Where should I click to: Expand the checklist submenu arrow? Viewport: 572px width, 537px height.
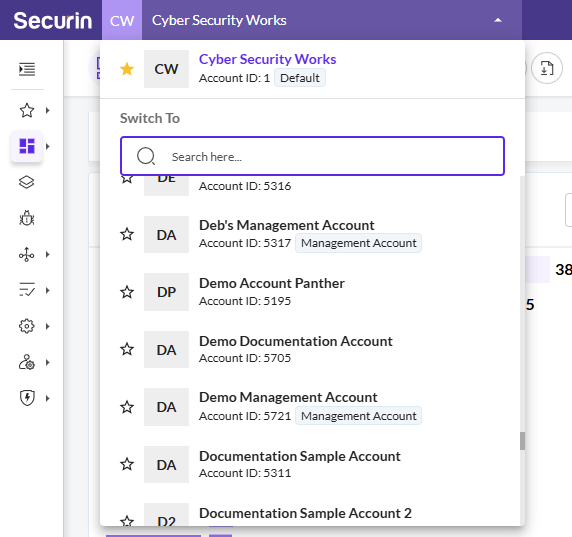tap(47, 290)
